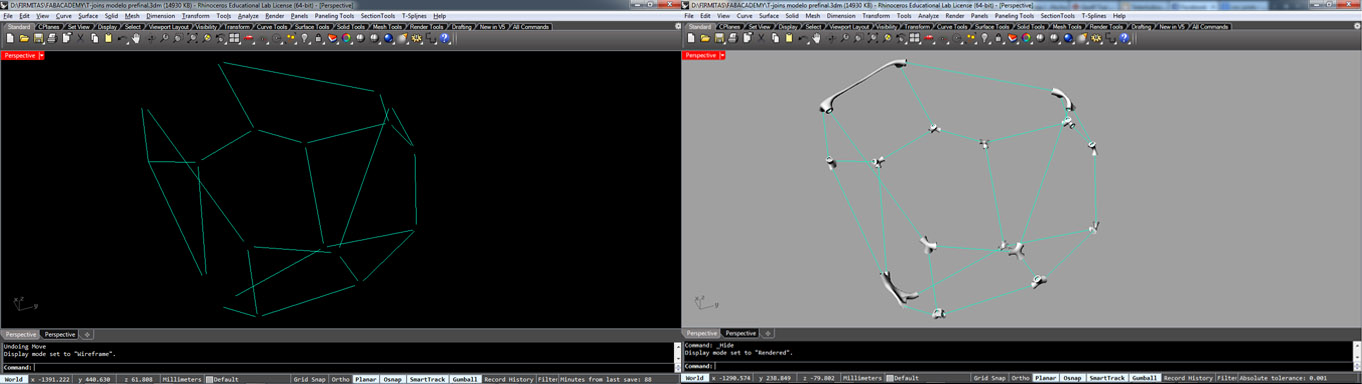Click Help question mark icon in left window

[445, 38]
